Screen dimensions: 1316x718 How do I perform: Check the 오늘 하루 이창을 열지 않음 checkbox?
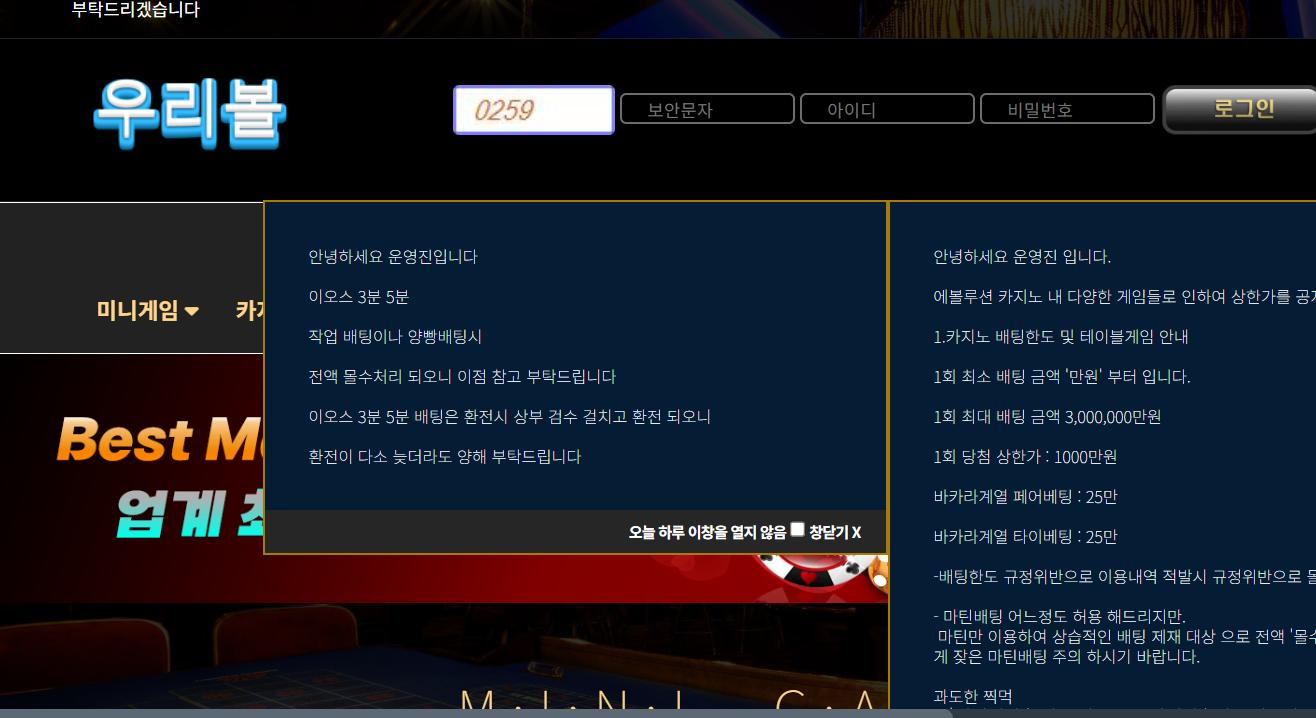tap(797, 530)
